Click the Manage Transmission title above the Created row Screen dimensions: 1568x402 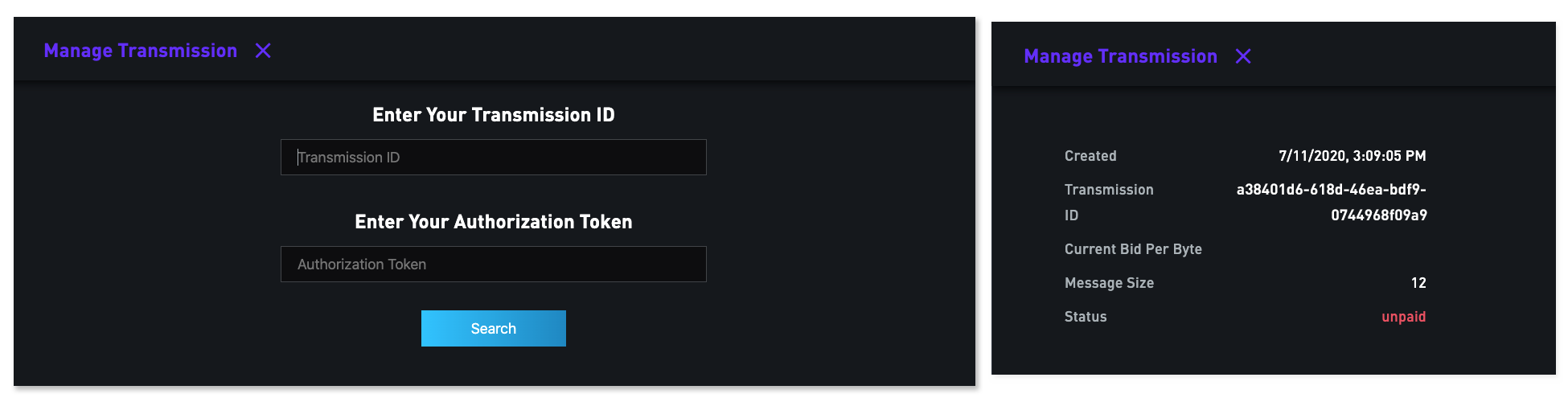(x=1120, y=56)
